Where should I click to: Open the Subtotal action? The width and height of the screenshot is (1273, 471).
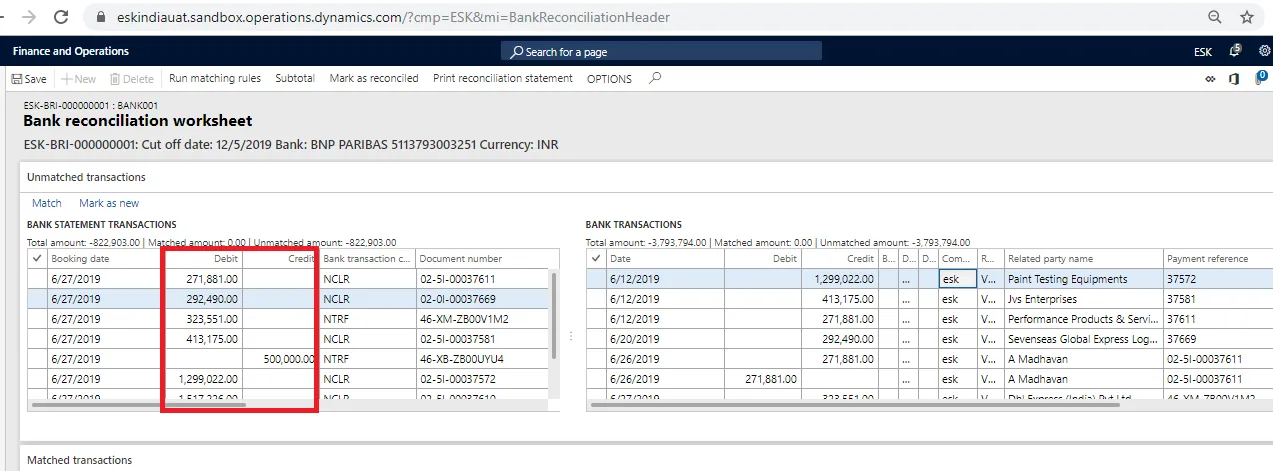(x=295, y=78)
